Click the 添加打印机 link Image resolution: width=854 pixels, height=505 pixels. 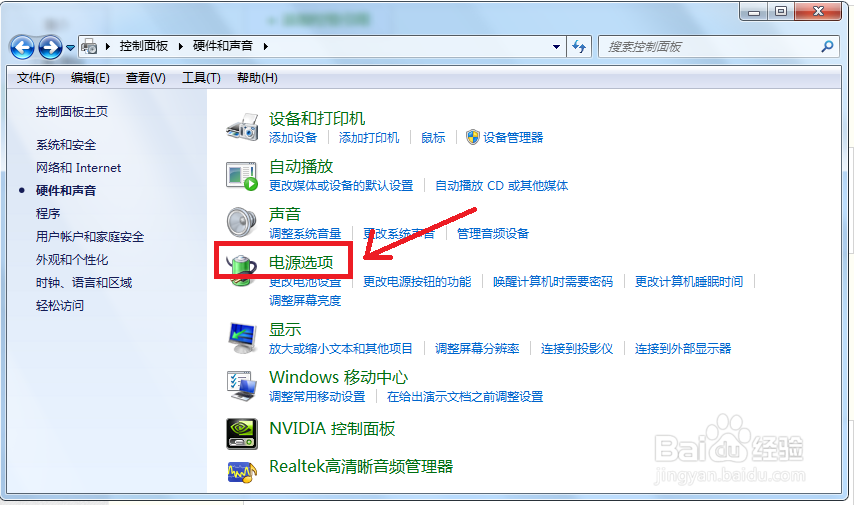click(x=369, y=138)
